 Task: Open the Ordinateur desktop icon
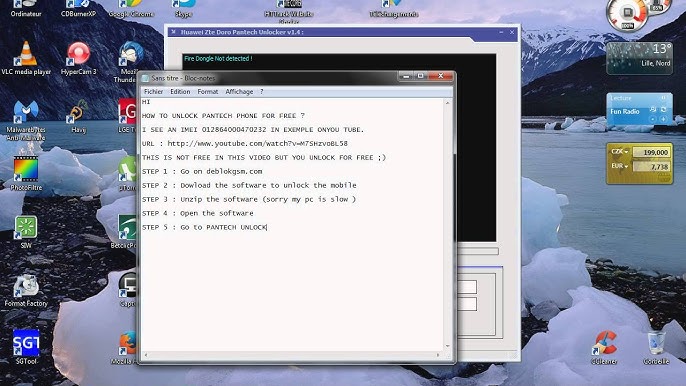[26, 9]
